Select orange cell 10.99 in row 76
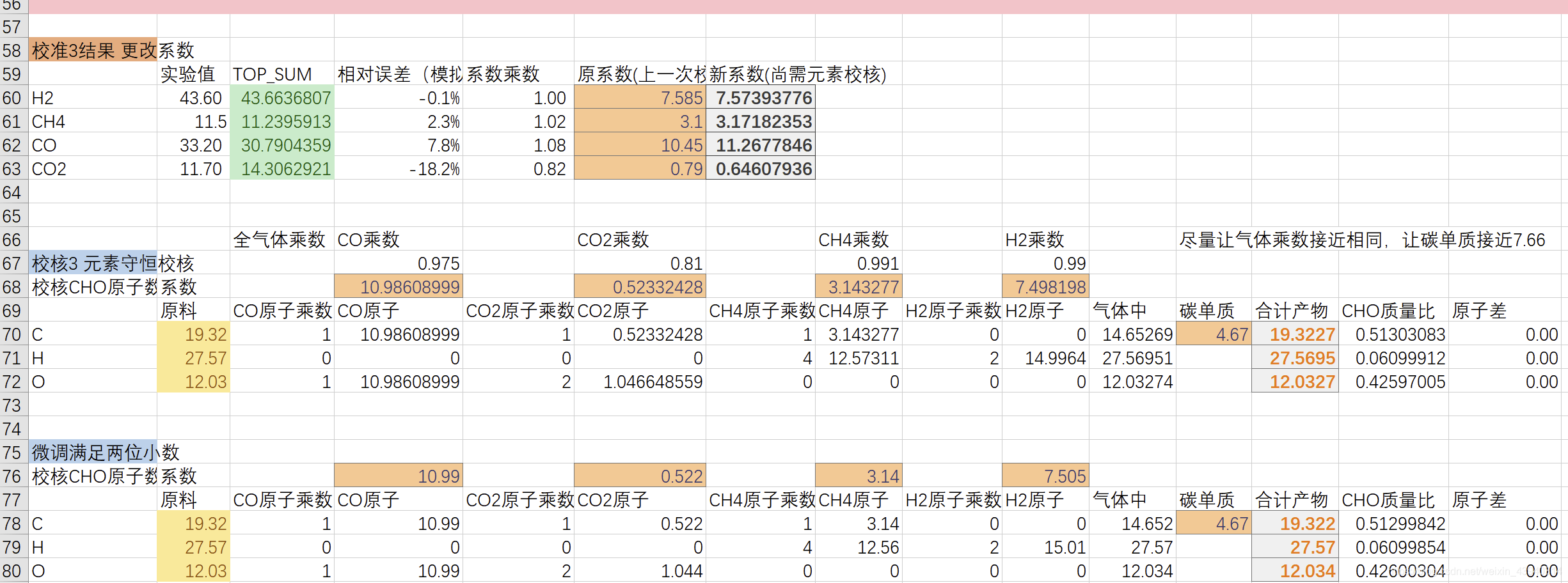Image resolution: width=1568 pixels, height=583 pixels. (399, 476)
